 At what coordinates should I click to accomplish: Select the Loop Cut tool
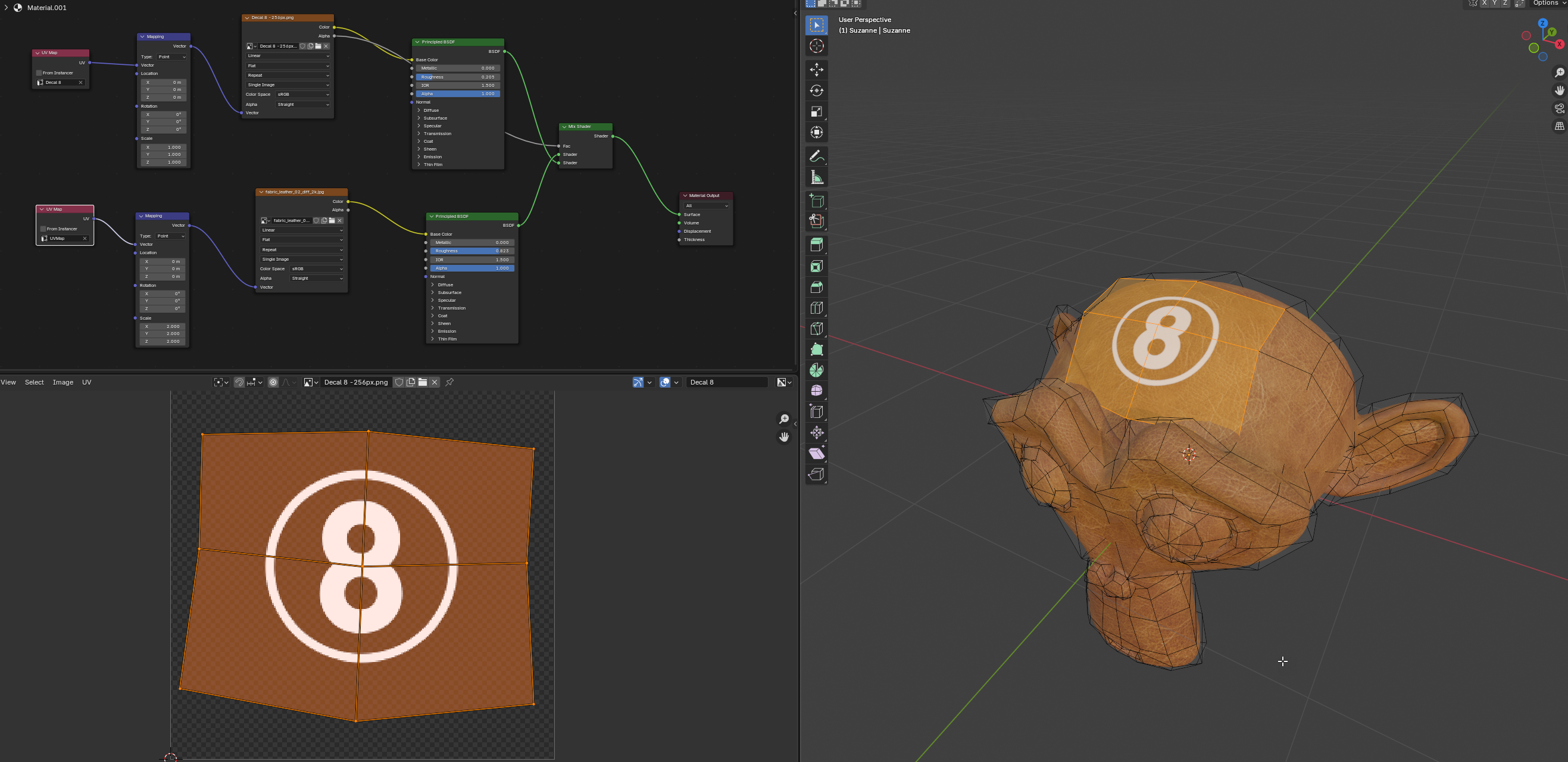click(x=816, y=308)
